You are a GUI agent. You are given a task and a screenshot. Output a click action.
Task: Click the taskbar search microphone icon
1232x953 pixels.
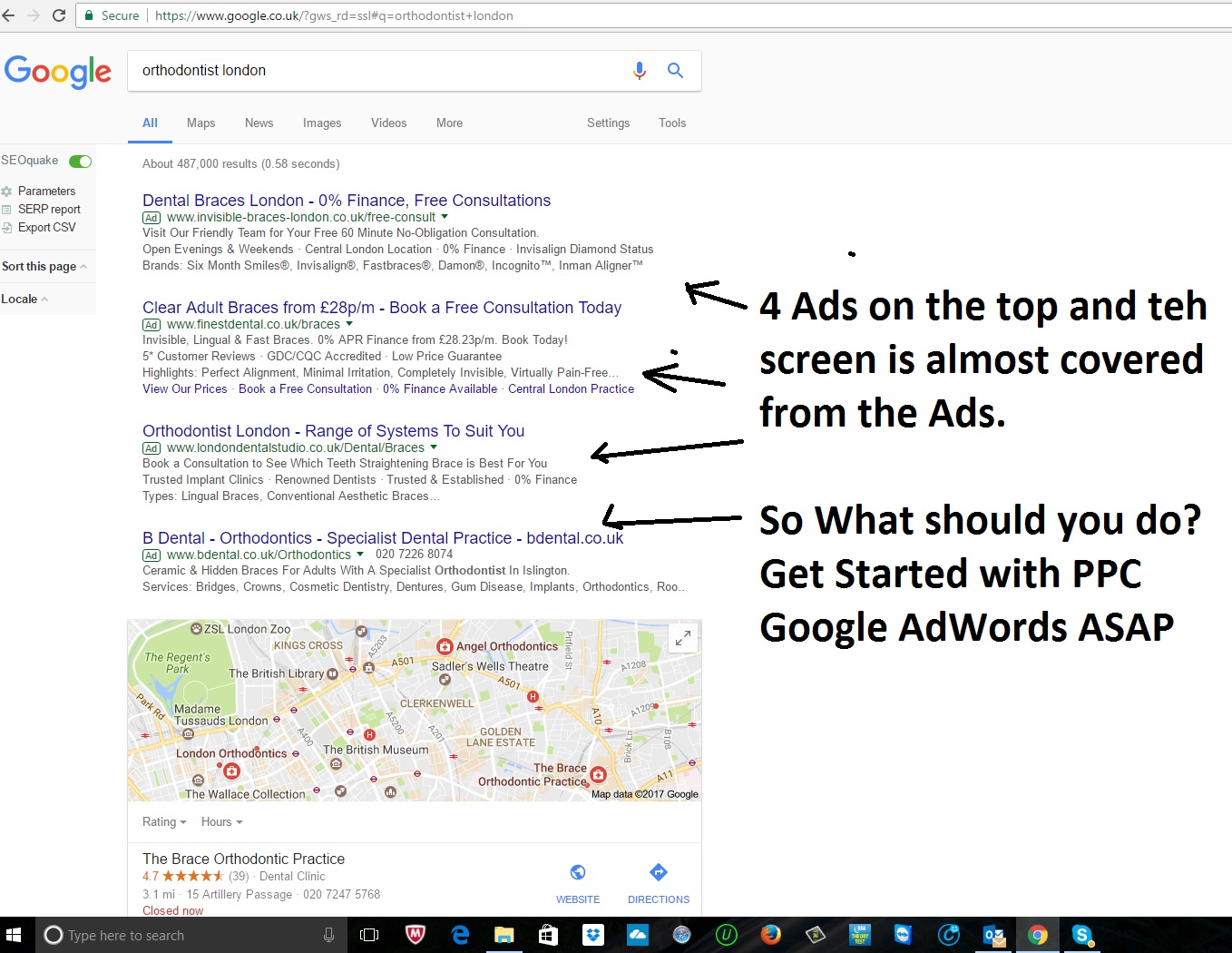328,935
